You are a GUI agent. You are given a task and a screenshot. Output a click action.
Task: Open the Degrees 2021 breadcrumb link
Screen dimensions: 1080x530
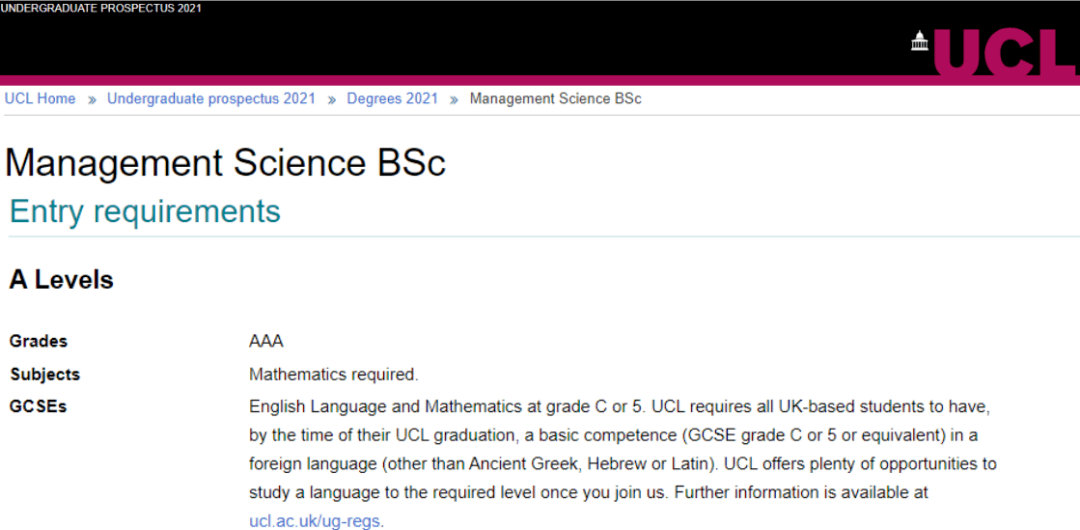pos(393,99)
